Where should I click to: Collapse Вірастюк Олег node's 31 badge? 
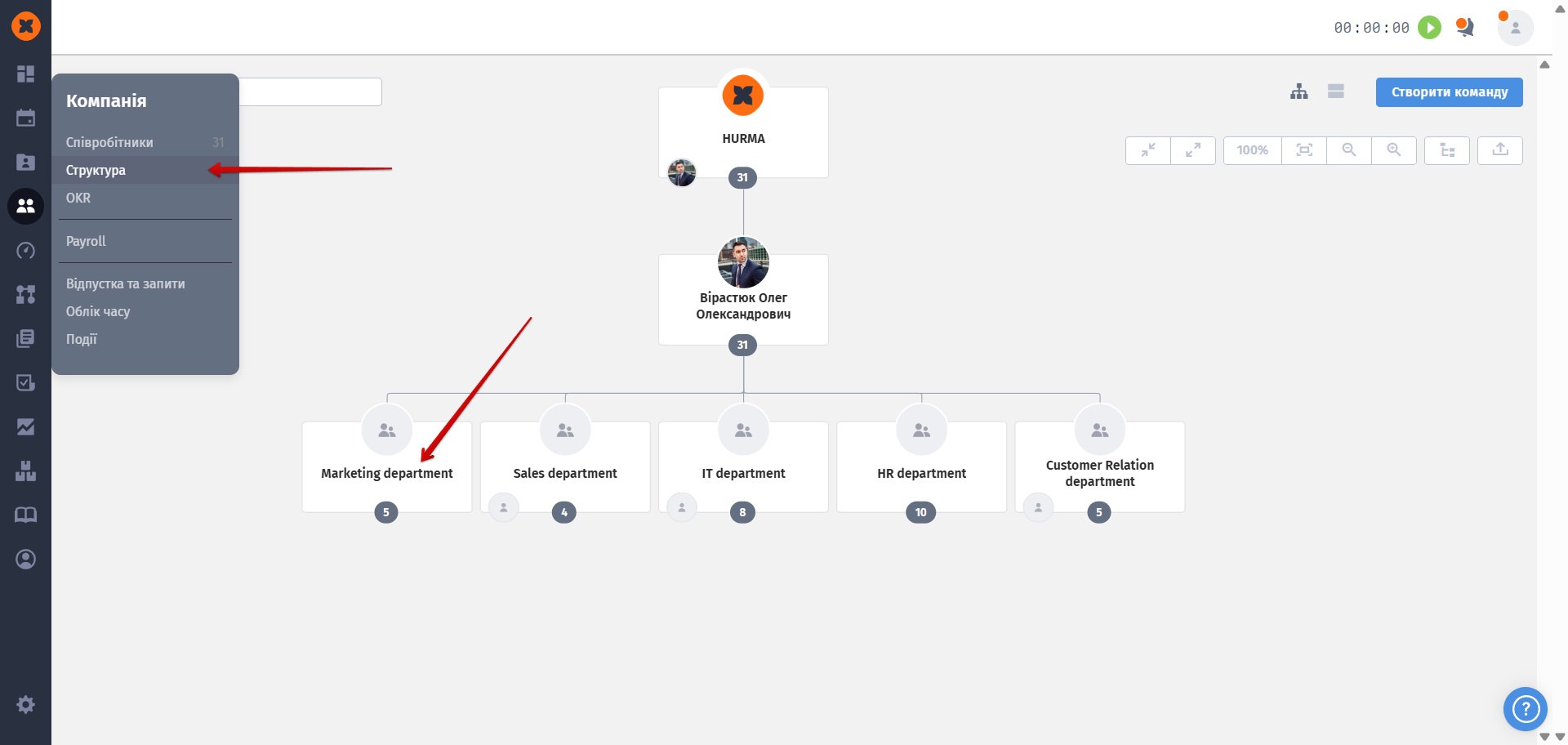pyautogui.click(x=742, y=345)
